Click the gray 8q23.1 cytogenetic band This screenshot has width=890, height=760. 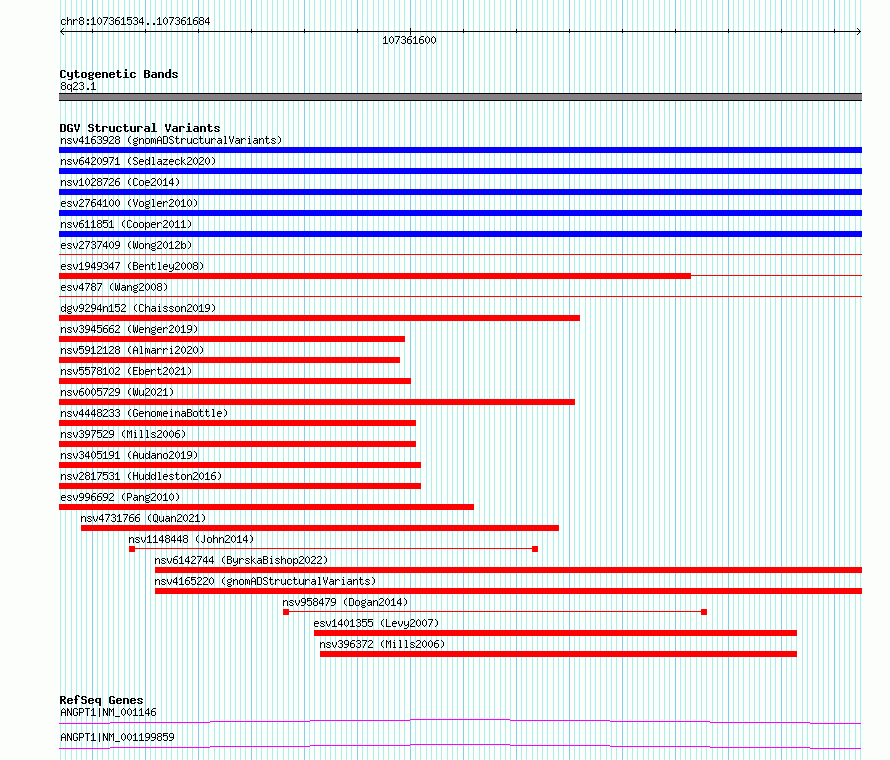(x=460, y=97)
